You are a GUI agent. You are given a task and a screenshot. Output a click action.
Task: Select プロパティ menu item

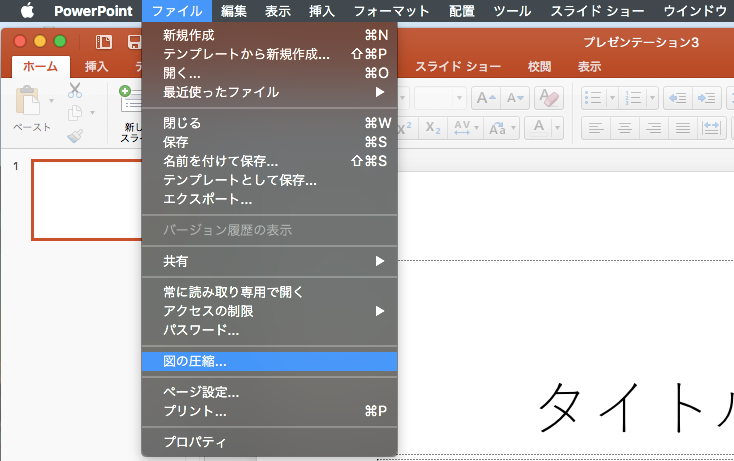click(269, 442)
